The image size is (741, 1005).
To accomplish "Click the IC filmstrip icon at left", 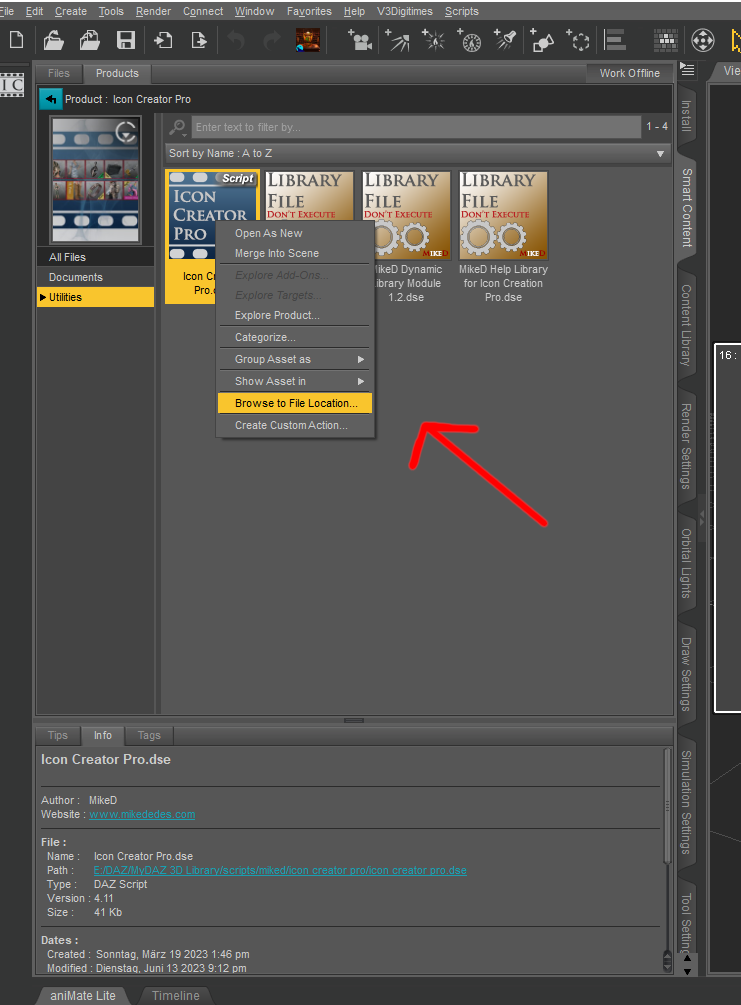I will (x=13, y=85).
